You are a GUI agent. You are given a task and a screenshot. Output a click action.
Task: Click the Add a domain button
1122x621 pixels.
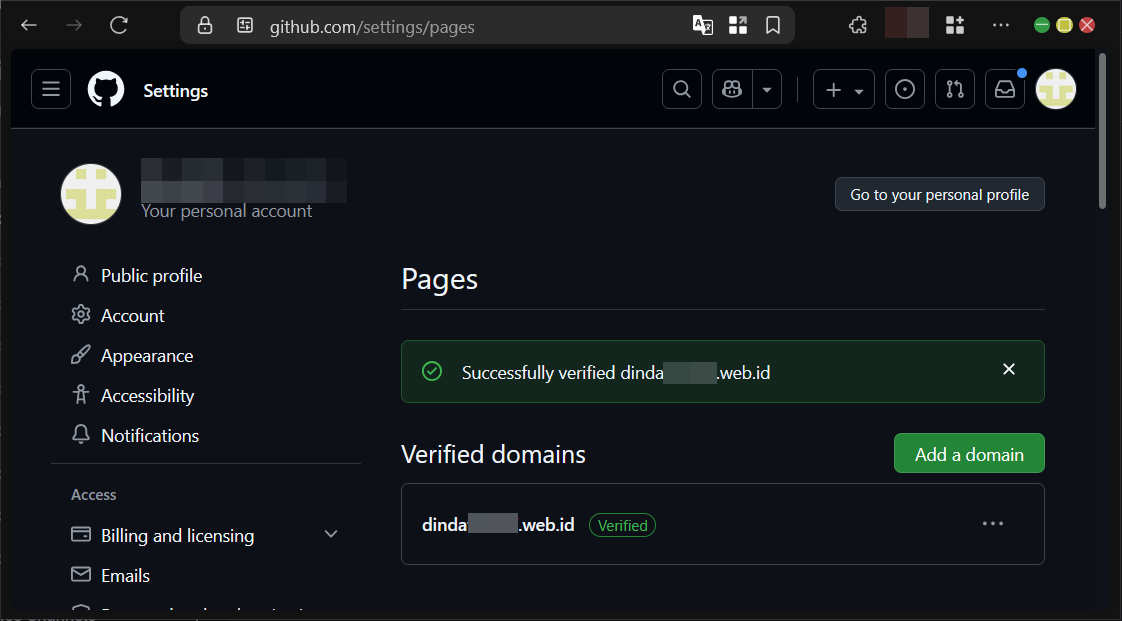[969, 453]
